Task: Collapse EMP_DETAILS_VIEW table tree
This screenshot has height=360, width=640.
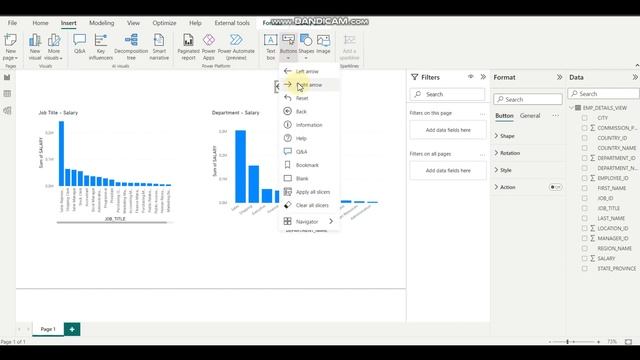Action: tap(571, 108)
